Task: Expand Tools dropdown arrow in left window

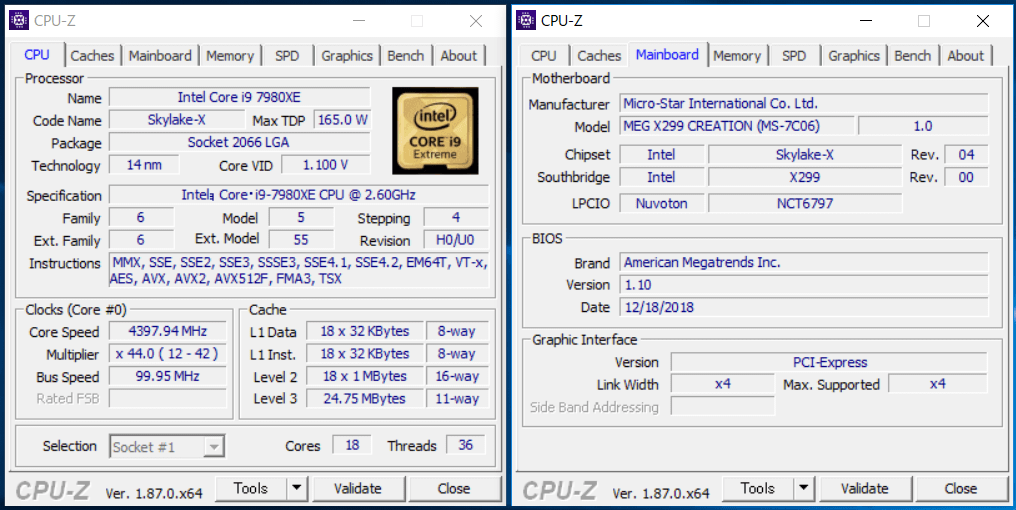Action: [297, 489]
